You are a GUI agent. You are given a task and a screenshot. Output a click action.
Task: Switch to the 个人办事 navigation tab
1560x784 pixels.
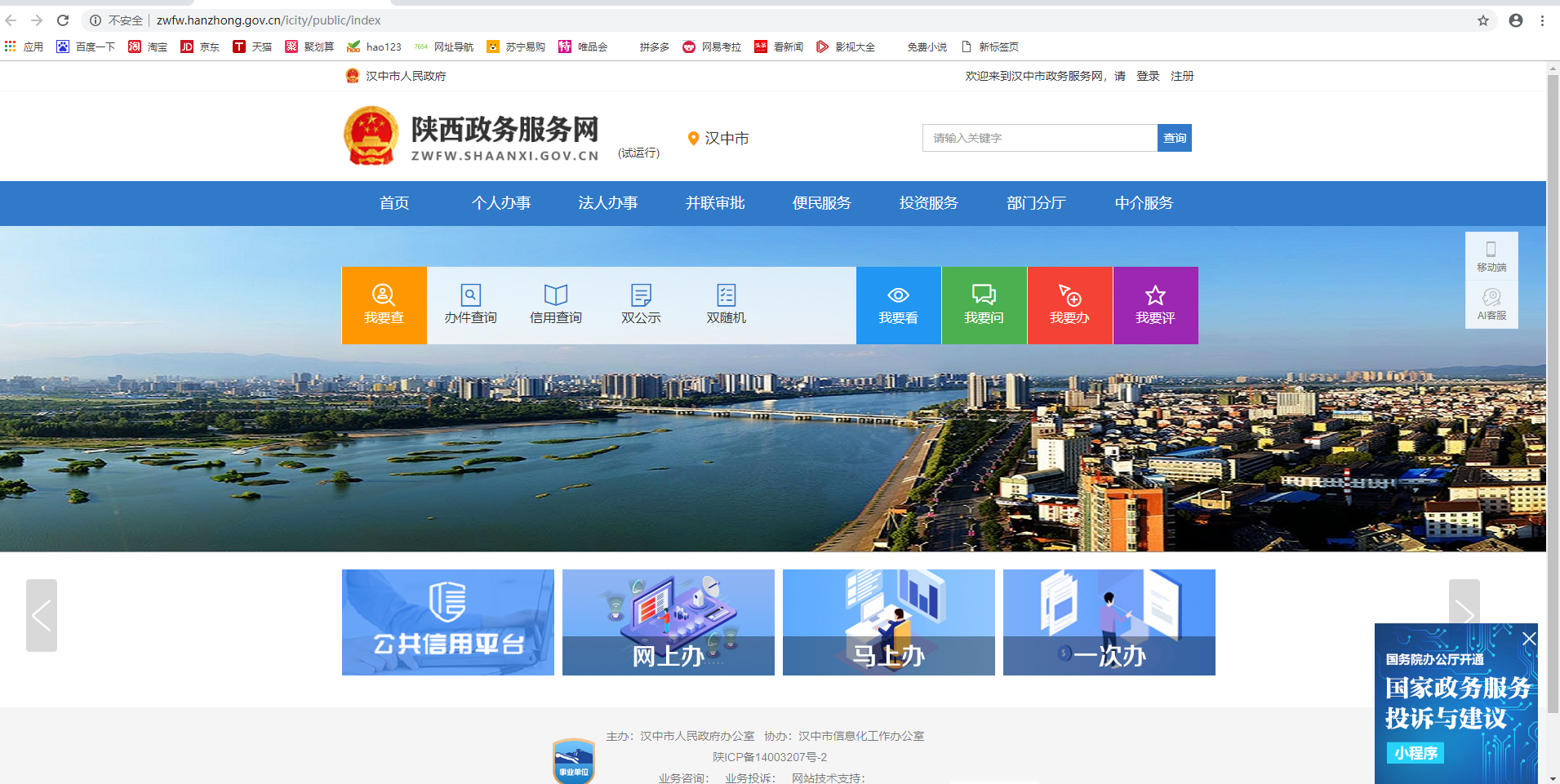(501, 203)
